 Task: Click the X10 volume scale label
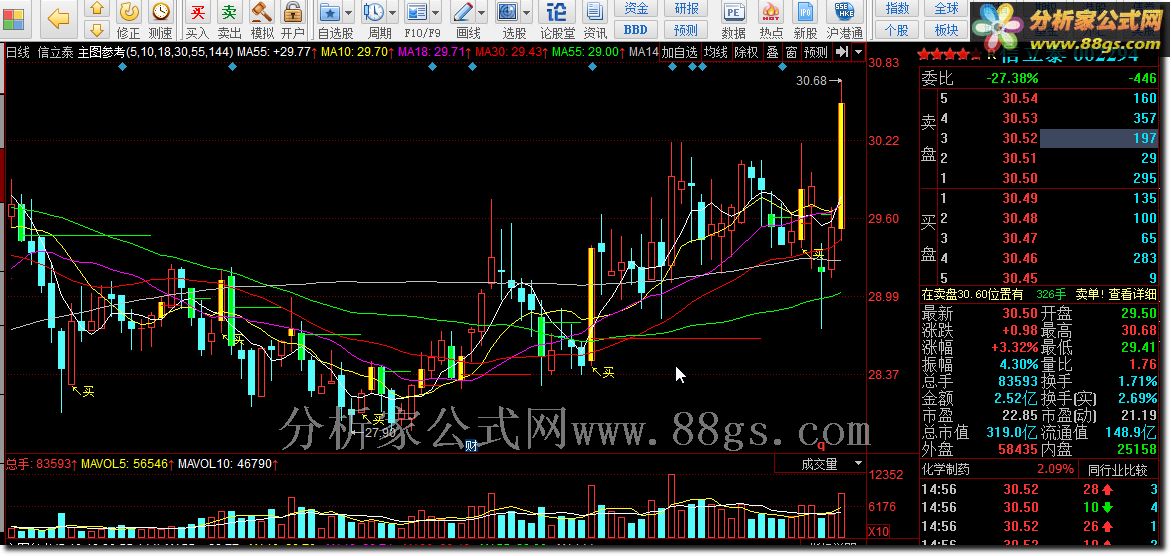878,531
